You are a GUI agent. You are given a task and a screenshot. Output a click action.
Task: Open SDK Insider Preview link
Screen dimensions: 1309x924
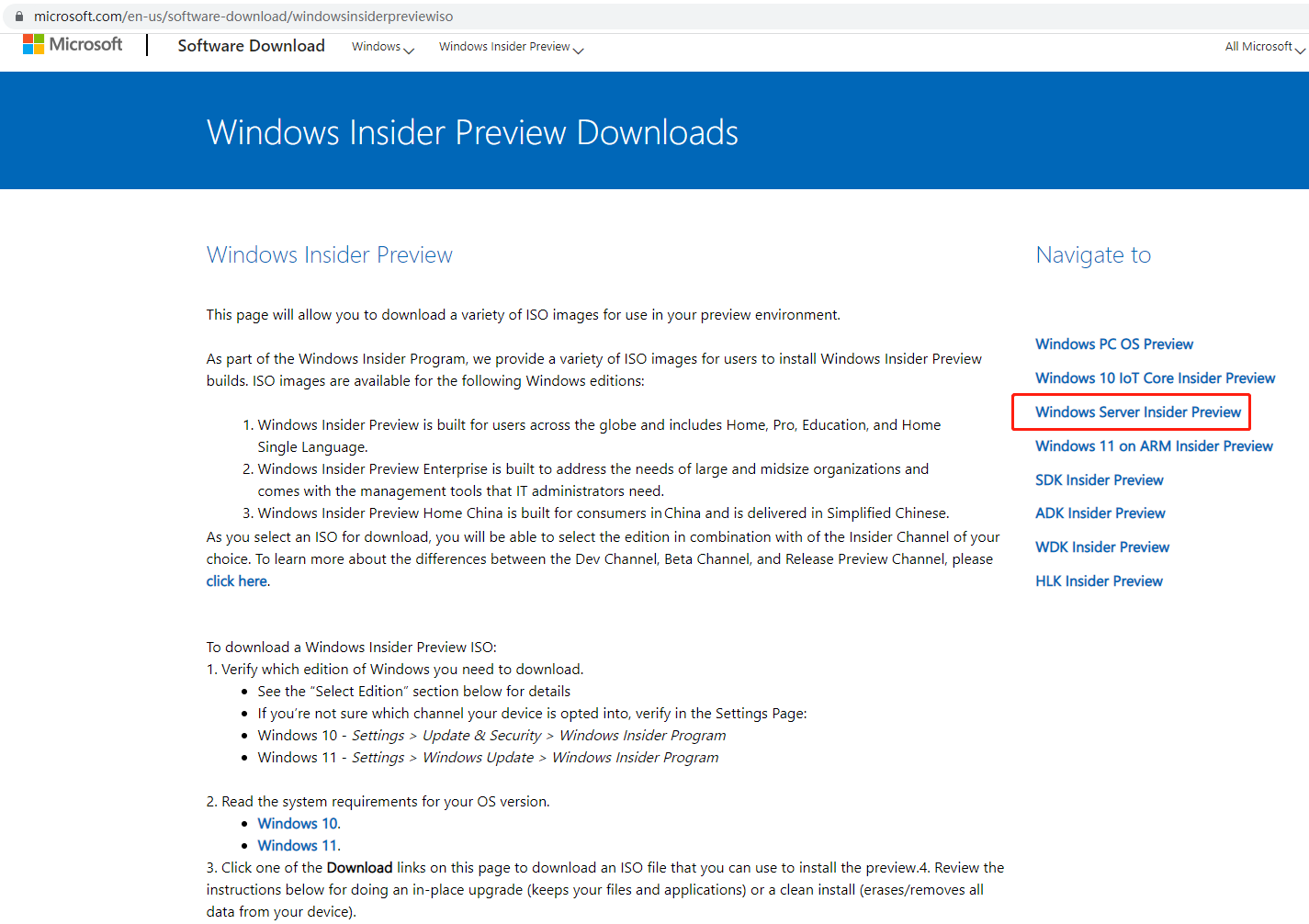(1099, 480)
